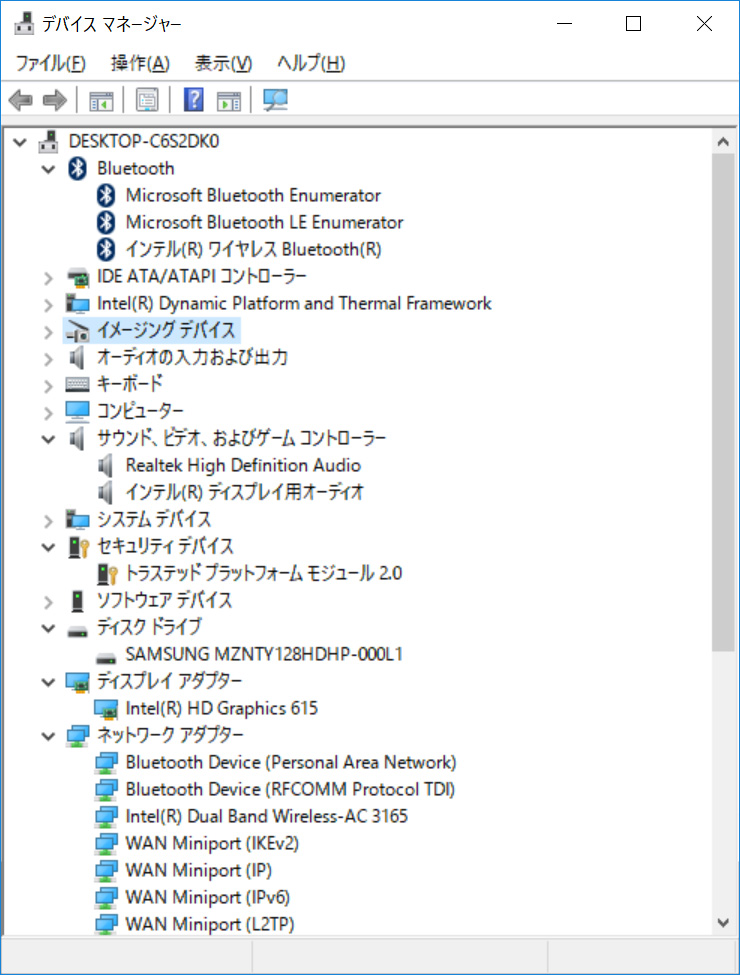This screenshot has width=740, height=975.
Task: Click the blue Help question mark icon
Action: click(x=193, y=100)
